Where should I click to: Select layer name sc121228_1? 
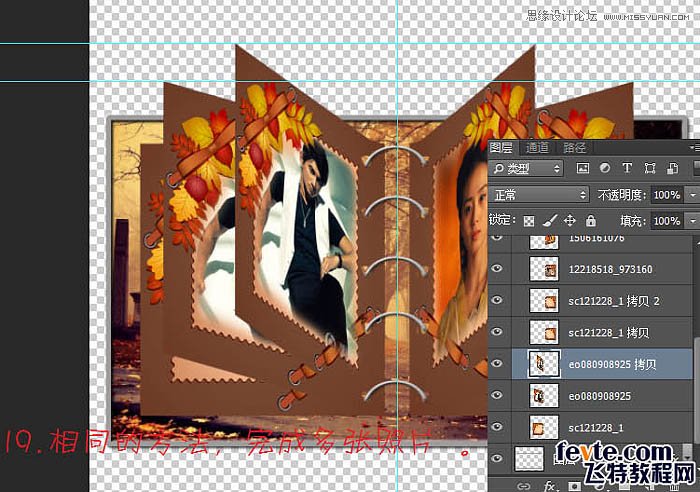tap(596, 428)
